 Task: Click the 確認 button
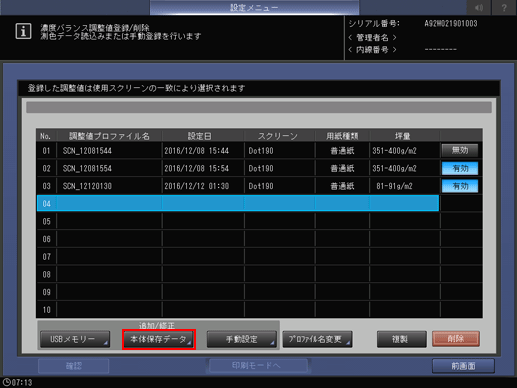(x=74, y=366)
